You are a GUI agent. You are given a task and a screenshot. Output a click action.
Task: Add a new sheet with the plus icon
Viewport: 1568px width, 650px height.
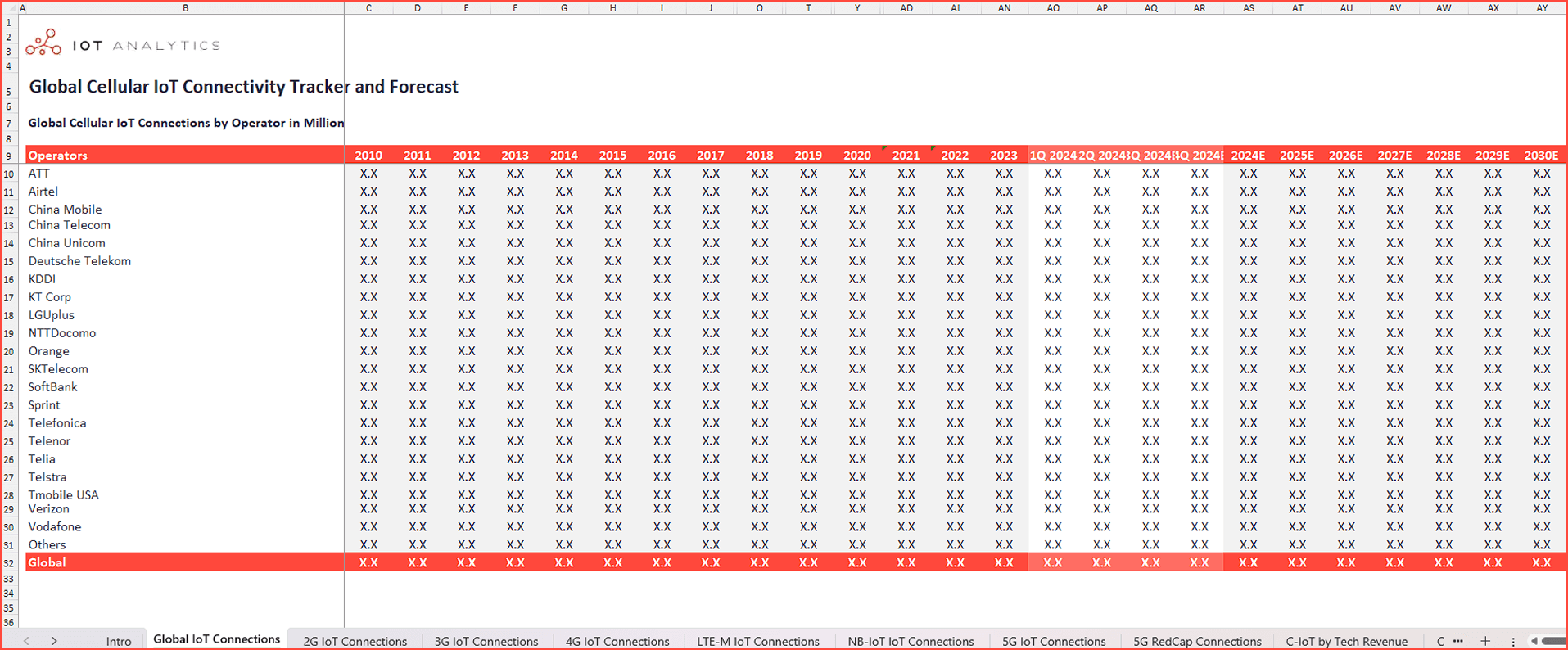tap(1485, 641)
